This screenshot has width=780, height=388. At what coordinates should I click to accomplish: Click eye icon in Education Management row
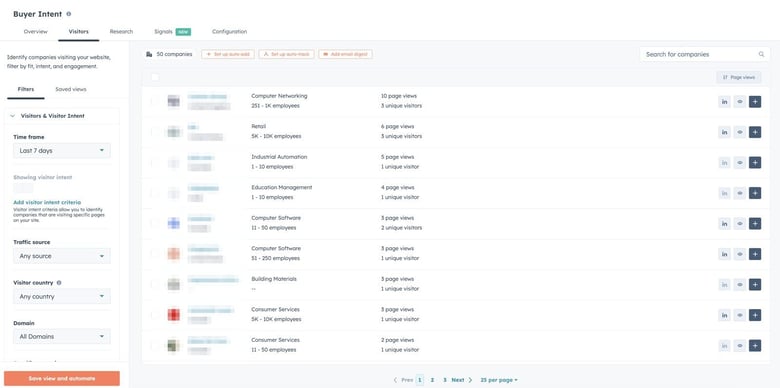(x=740, y=193)
